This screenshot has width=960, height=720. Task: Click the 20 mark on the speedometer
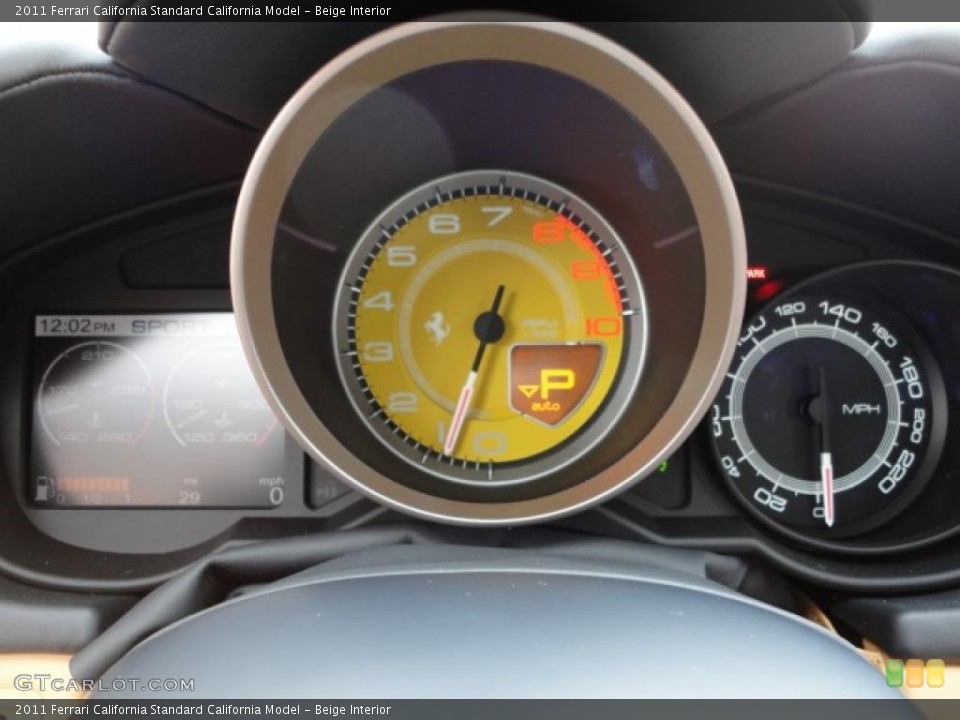pyautogui.click(x=770, y=499)
